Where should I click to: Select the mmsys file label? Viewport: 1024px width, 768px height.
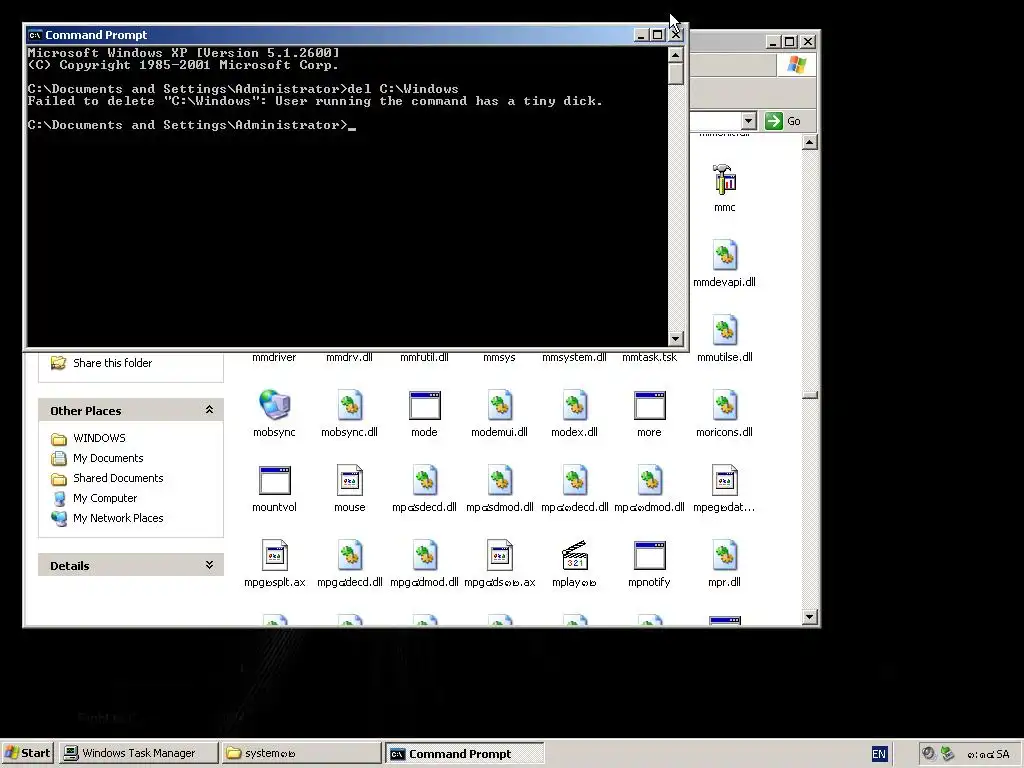point(500,357)
